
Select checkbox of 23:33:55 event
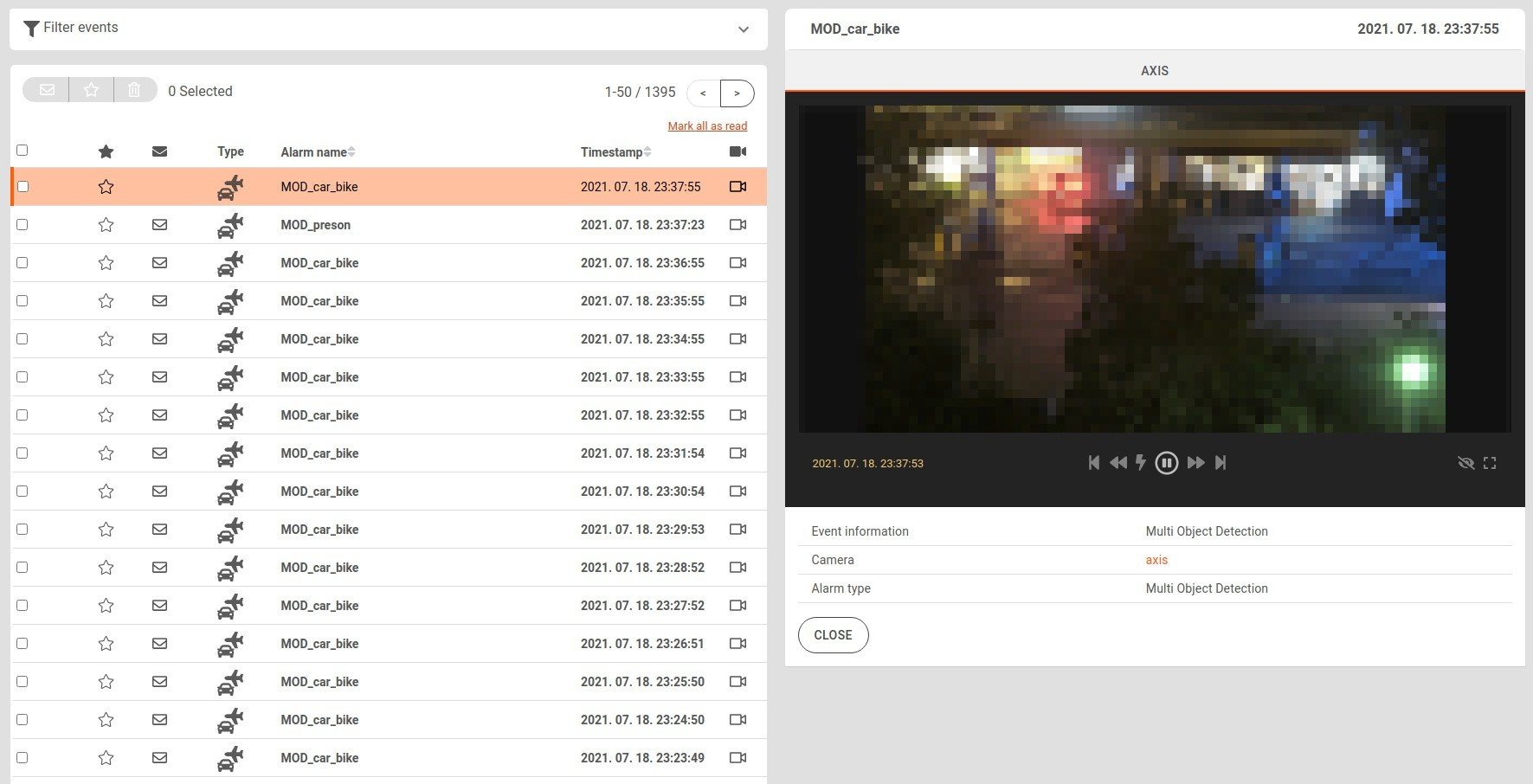(23, 377)
